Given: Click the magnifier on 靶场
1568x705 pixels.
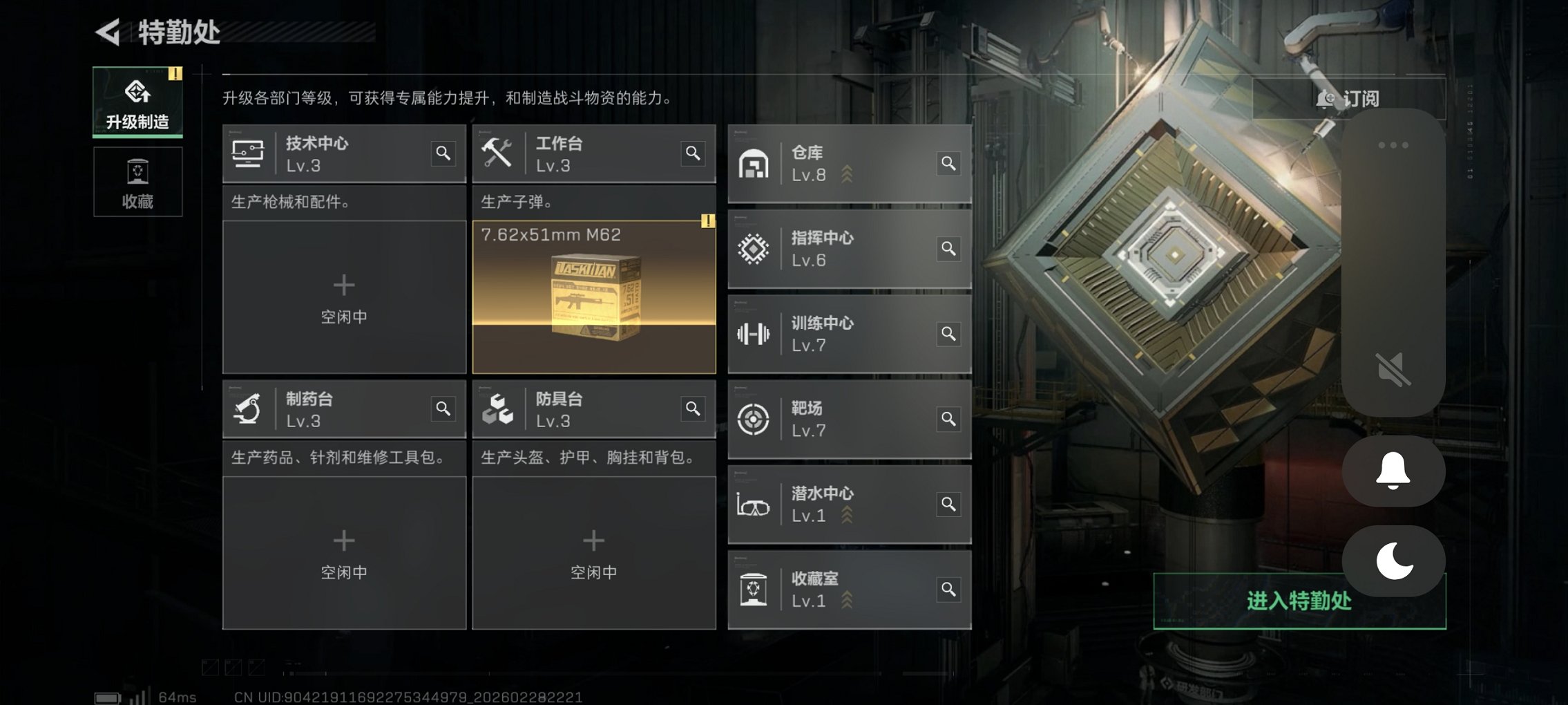Looking at the screenshot, I should pos(948,419).
